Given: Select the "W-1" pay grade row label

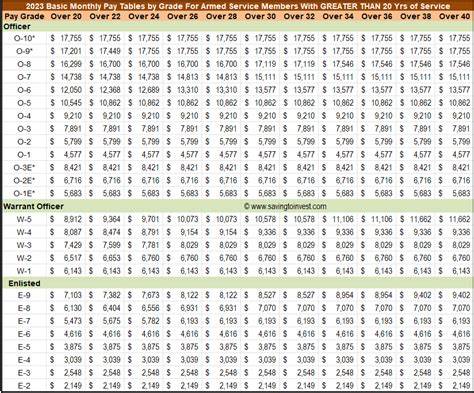Looking at the screenshot, I should click(x=24, y=271).
